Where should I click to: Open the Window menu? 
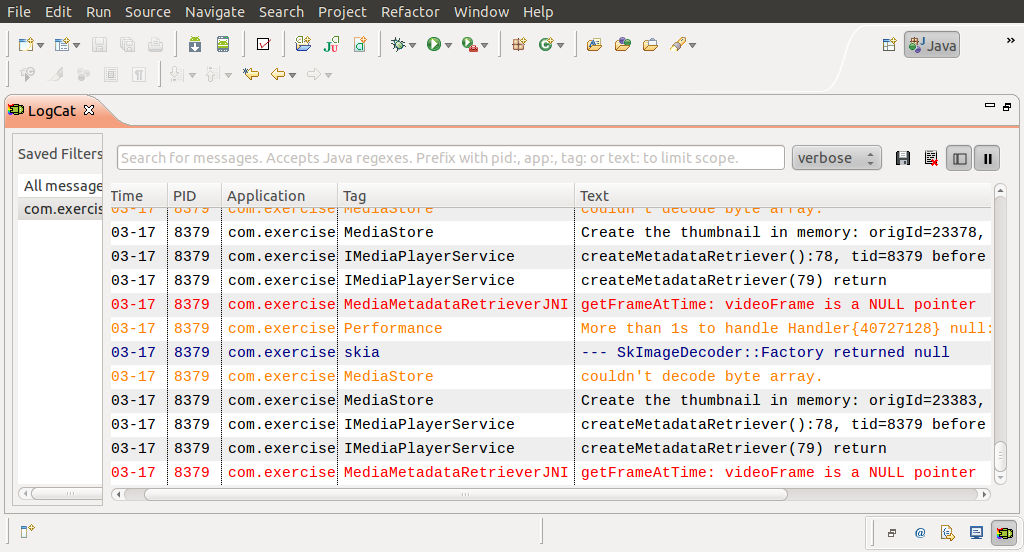481,12
